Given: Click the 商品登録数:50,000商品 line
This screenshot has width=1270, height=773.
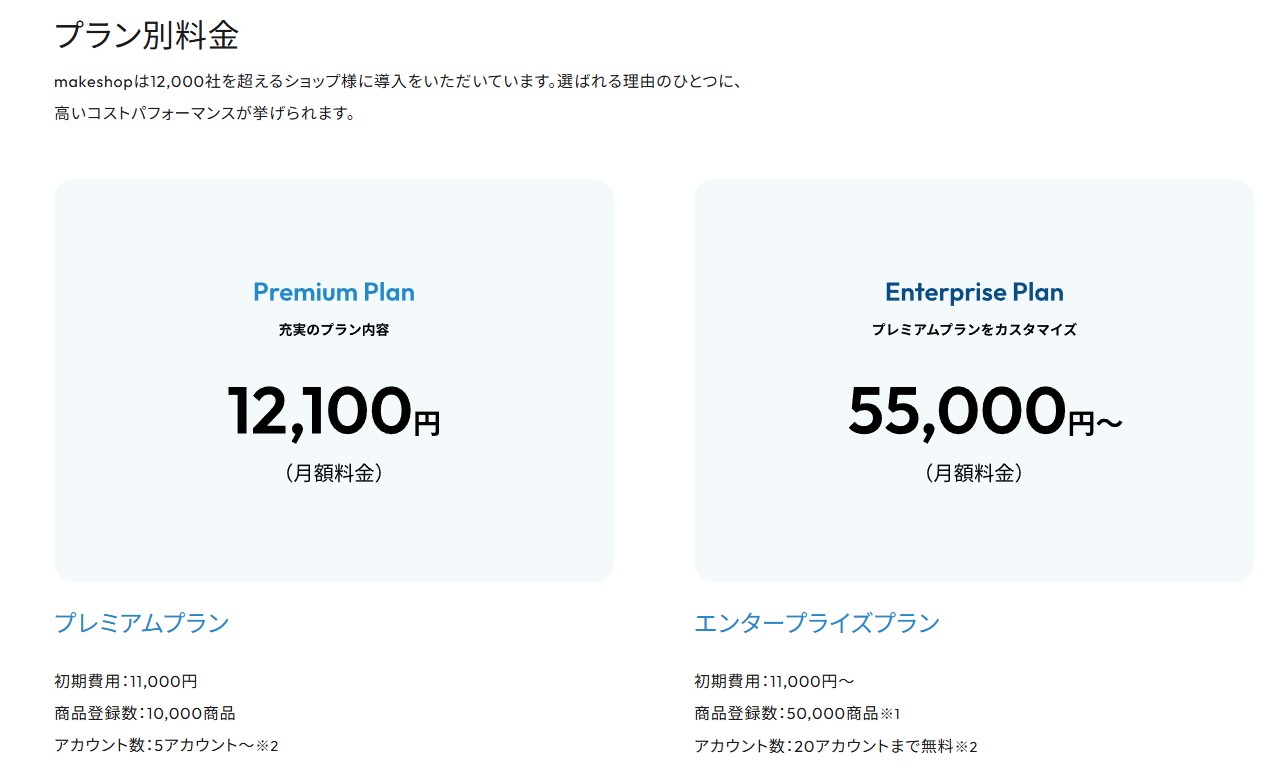Looking at the screenshot, I should click(785, 713).
